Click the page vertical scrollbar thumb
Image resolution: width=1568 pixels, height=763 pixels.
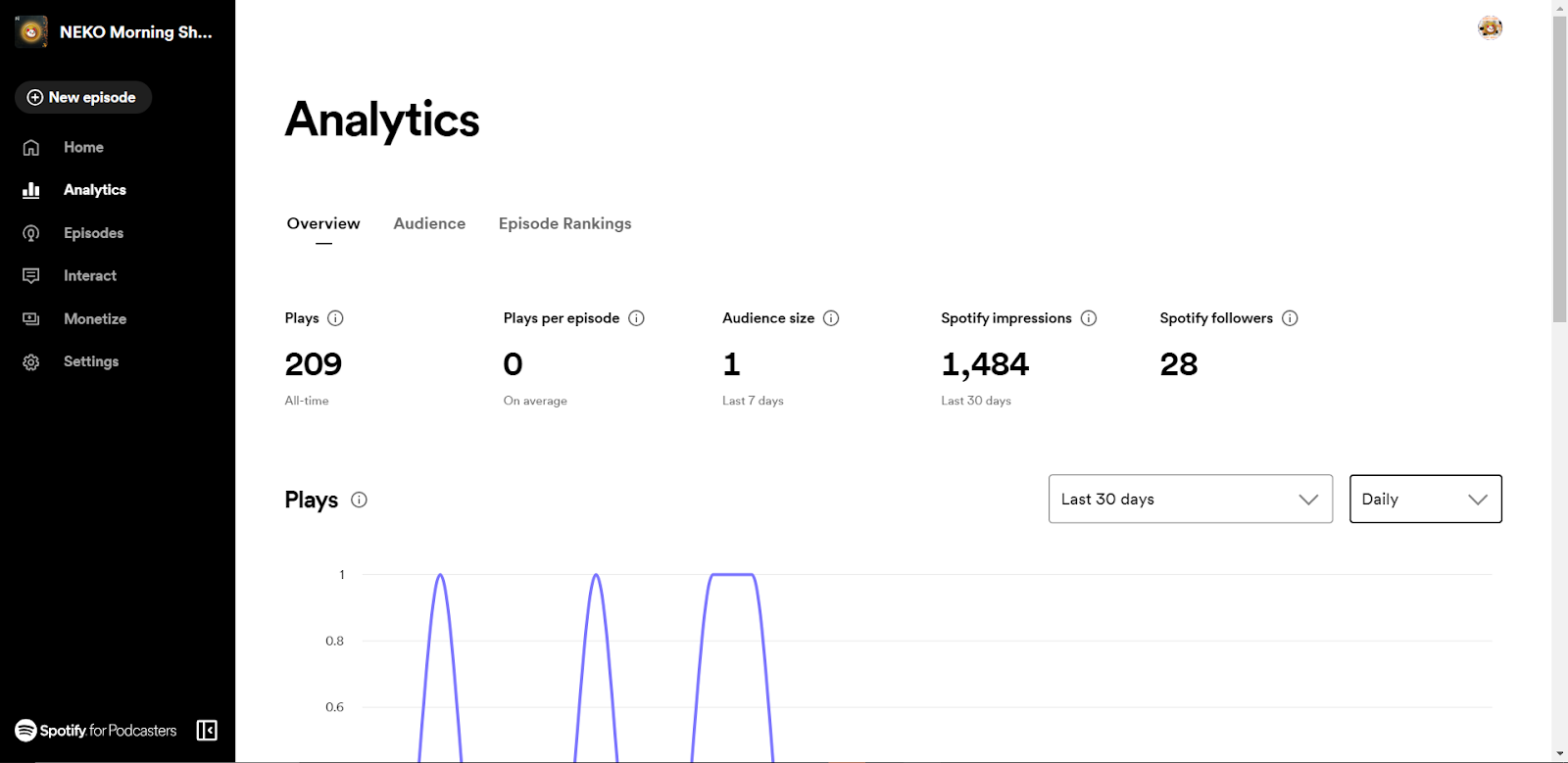coord(1559,168)
